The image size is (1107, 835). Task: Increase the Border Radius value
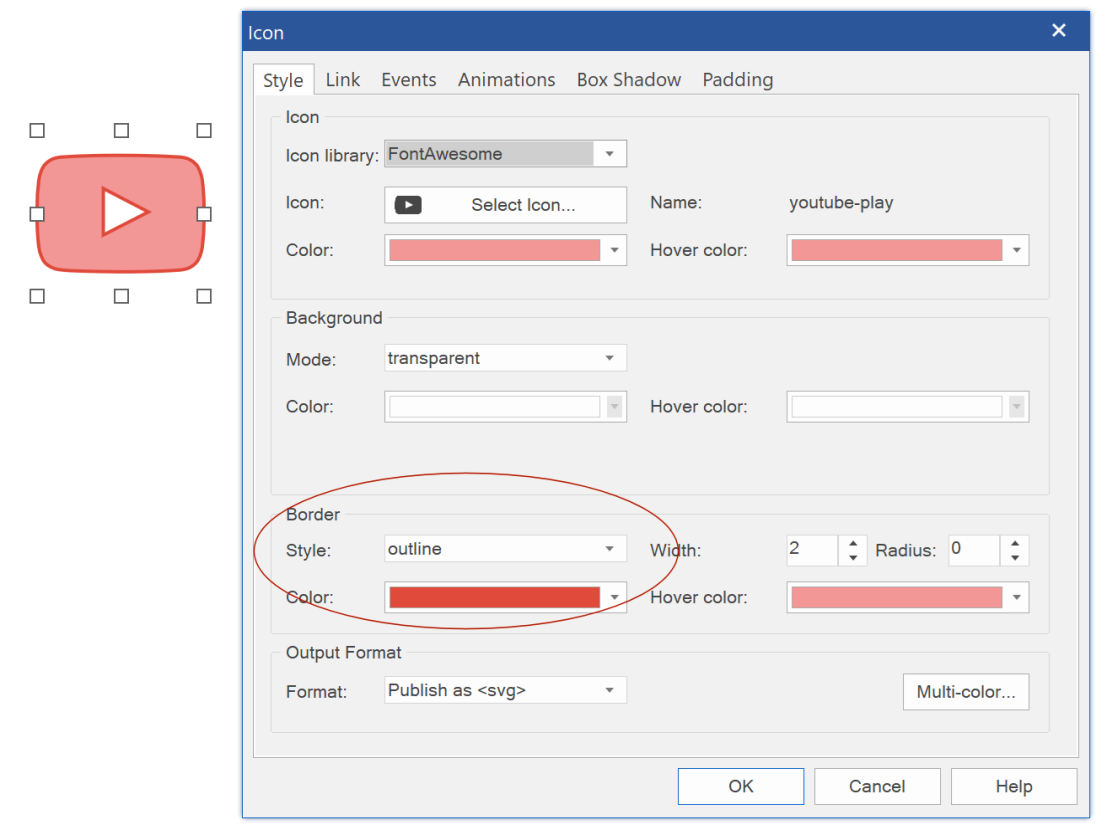[x=1015, y=543]
